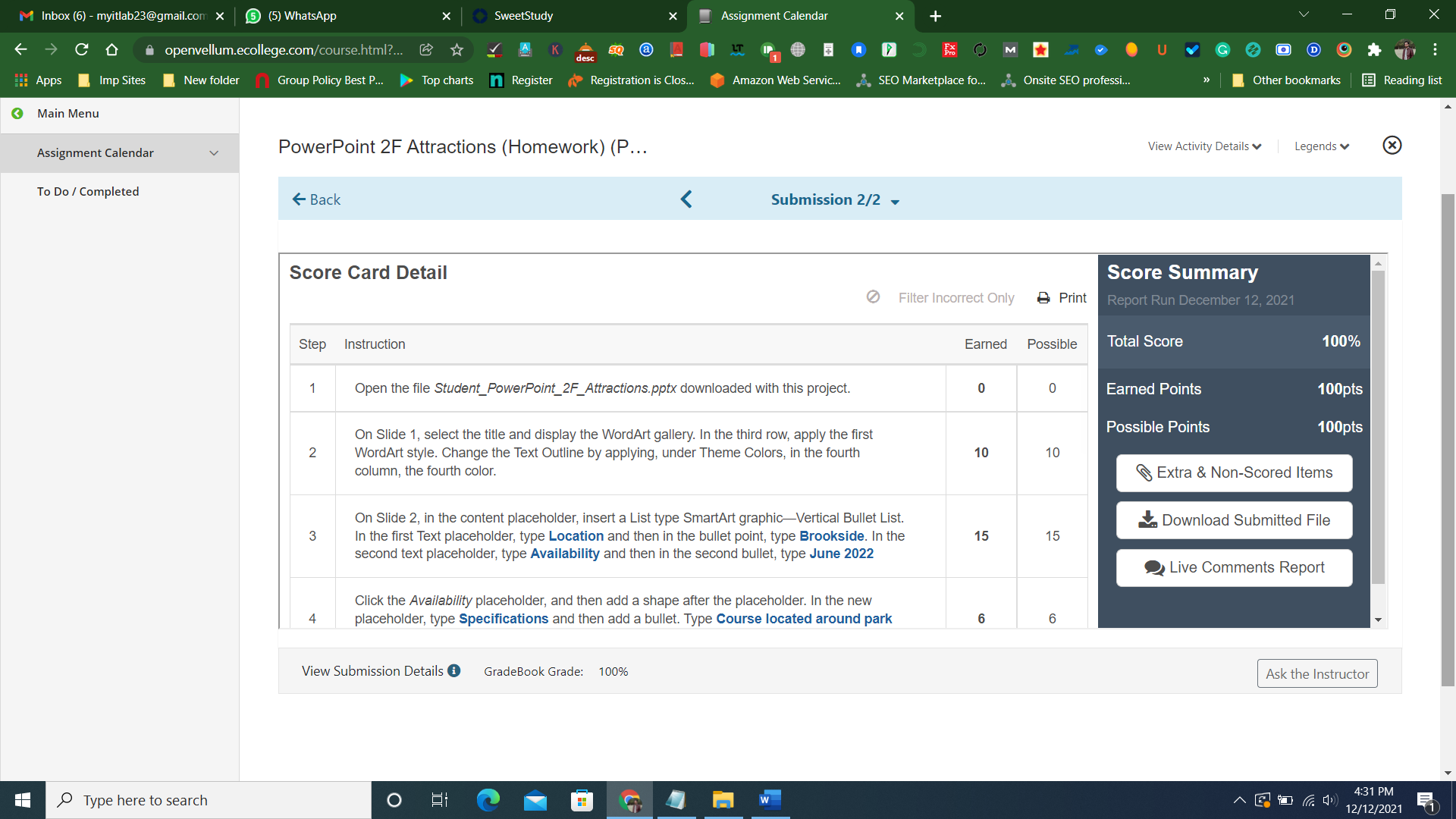
Task: Open Chrome three-dot menu
Action: click(1435, 49)
